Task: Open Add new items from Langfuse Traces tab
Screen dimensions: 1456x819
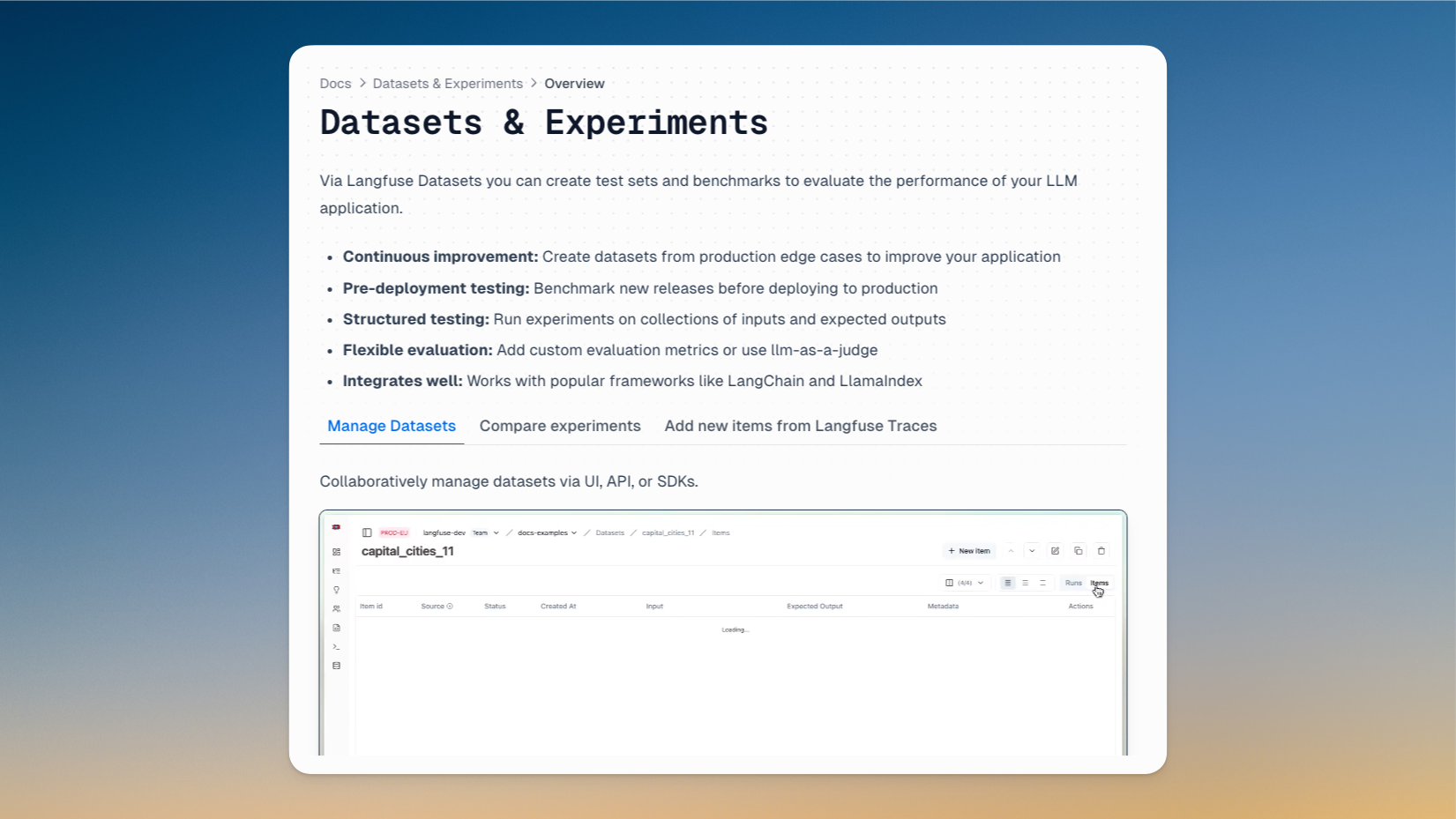Action: click(x=800, y=426)
